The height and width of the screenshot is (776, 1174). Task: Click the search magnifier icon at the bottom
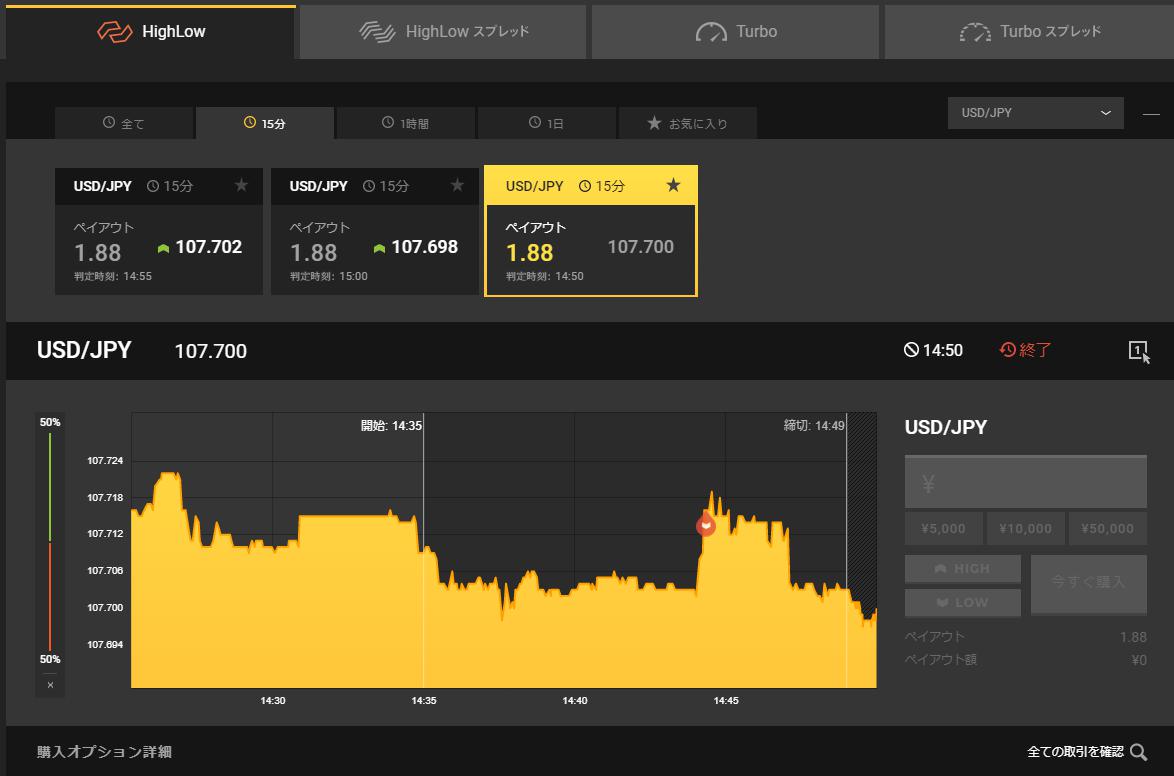click(1139, 752)
